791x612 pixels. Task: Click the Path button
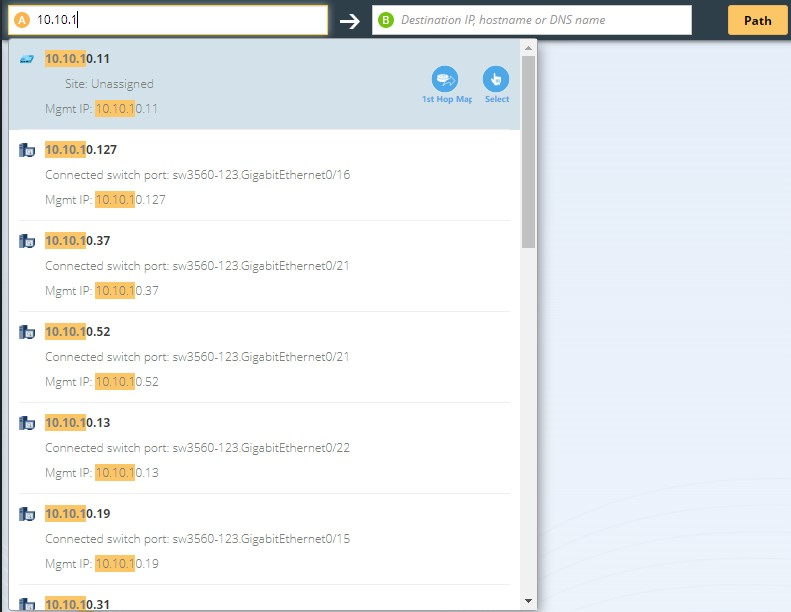[x=757, y=21]
